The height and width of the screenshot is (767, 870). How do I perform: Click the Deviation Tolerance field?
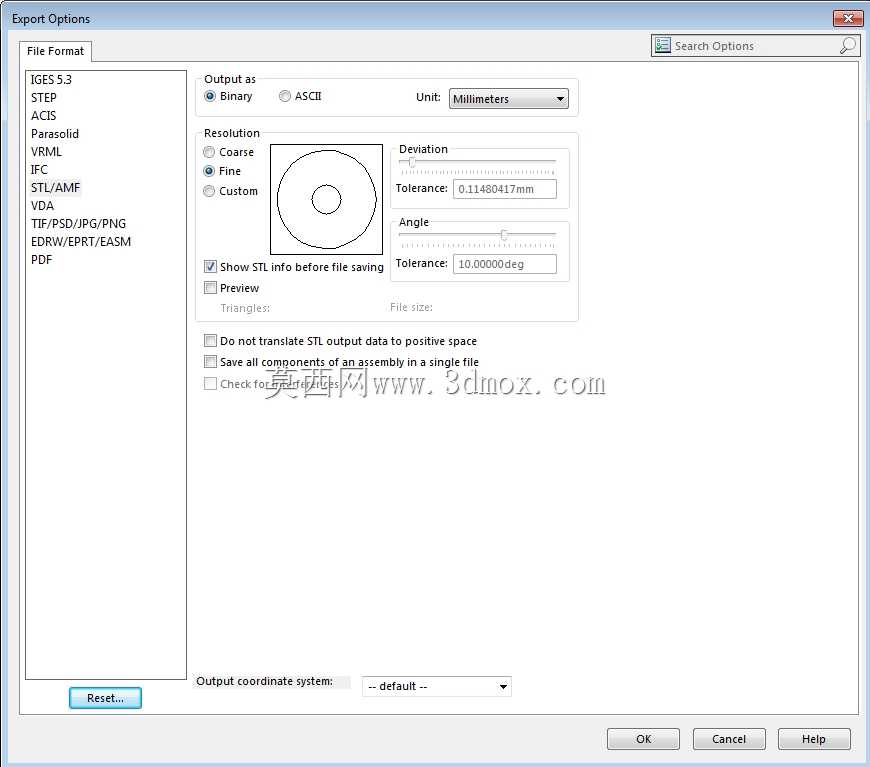click(504, 189)
